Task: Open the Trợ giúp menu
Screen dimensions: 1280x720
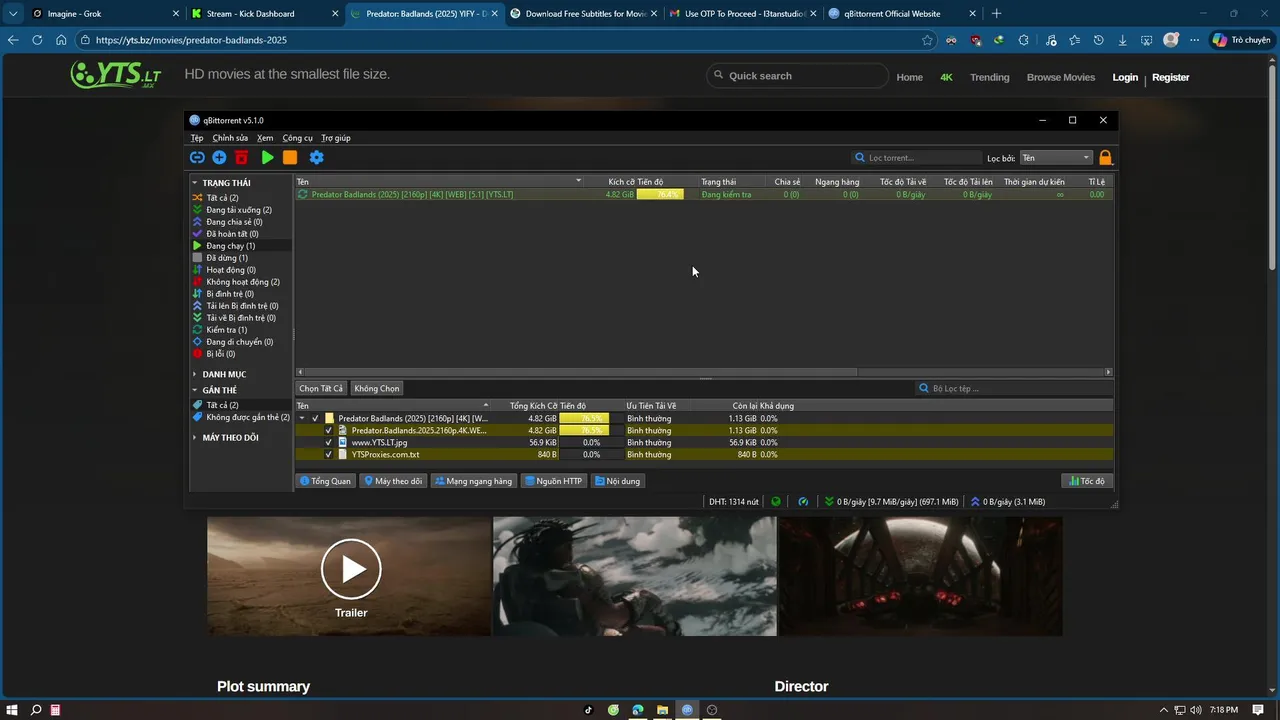Action: click(x=336, y=138)
